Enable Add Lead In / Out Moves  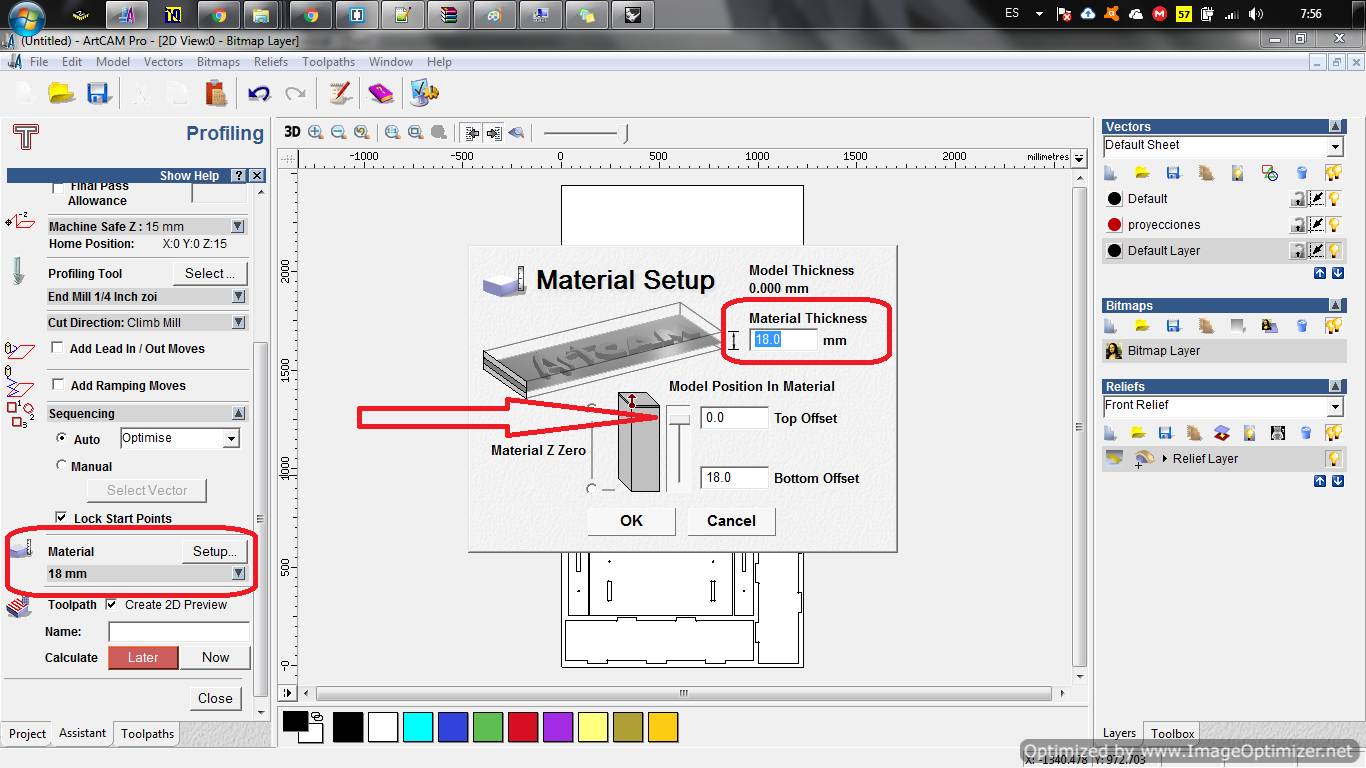pyautogui.click(x=57, y=348)
